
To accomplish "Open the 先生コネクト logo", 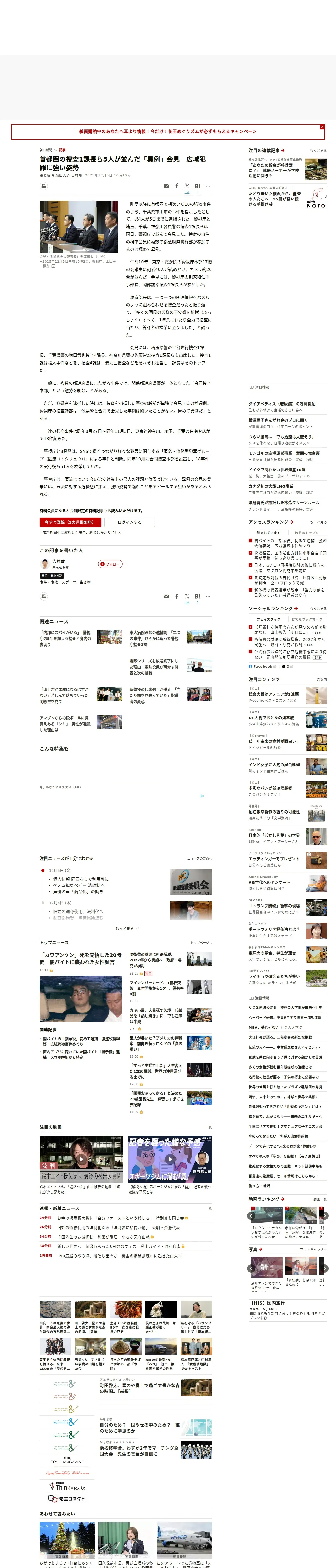I will coord(67,1498).
